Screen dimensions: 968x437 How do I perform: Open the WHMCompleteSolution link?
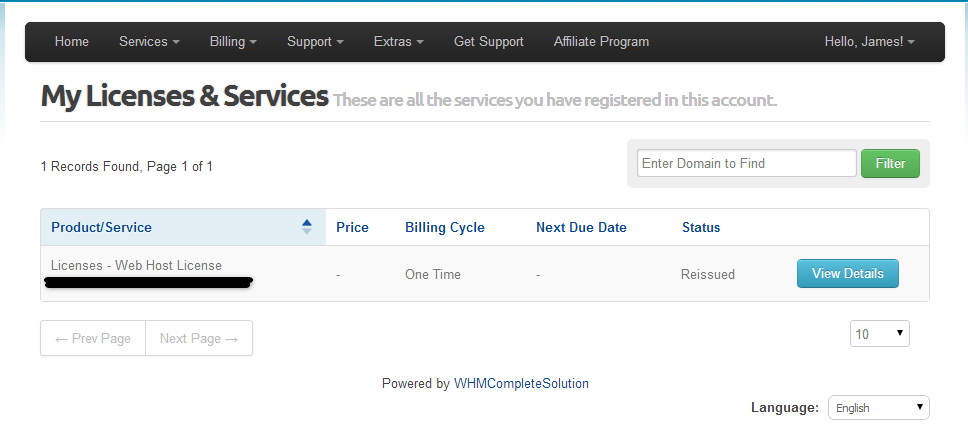(521, 383)
